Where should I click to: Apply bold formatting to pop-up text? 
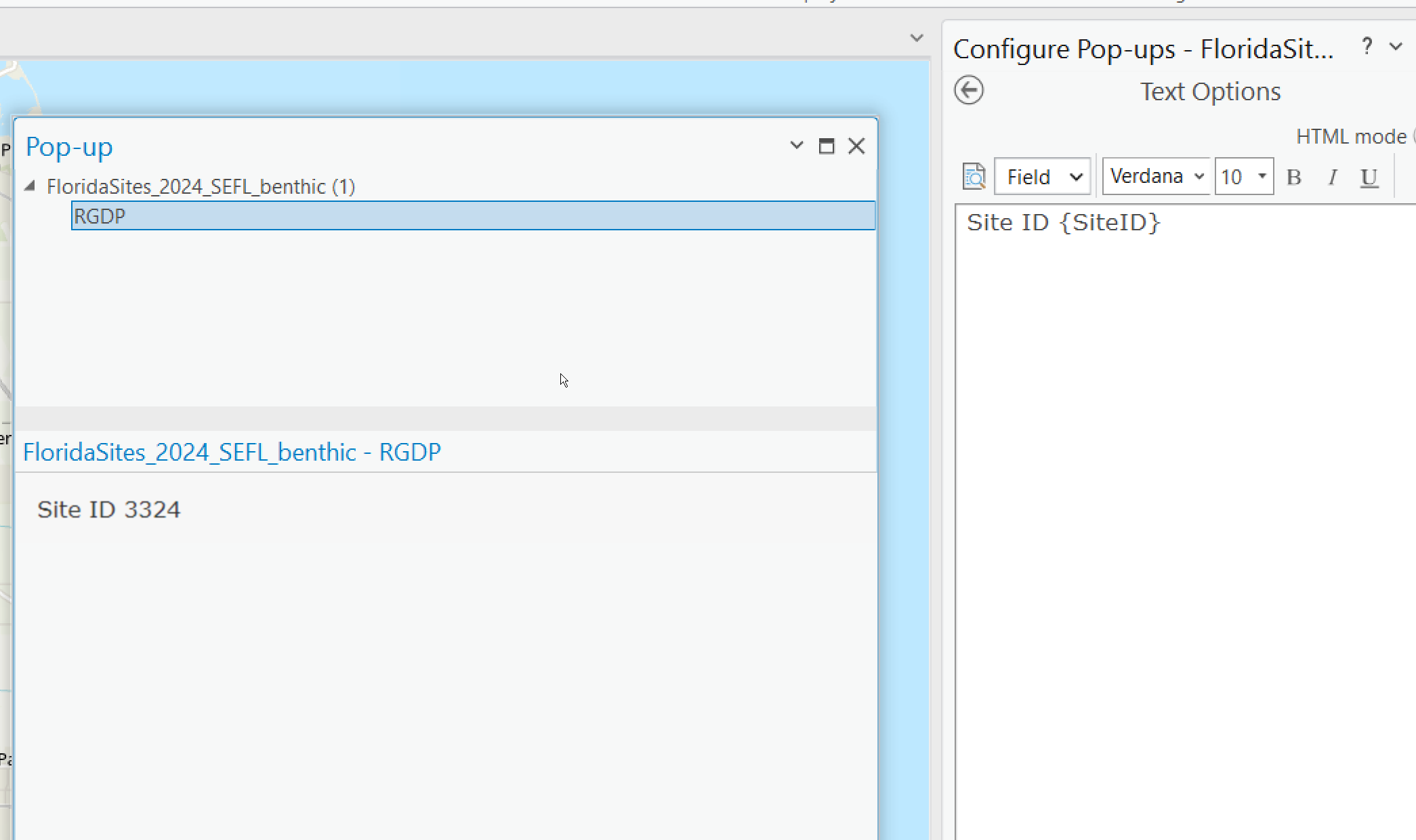1295,177
